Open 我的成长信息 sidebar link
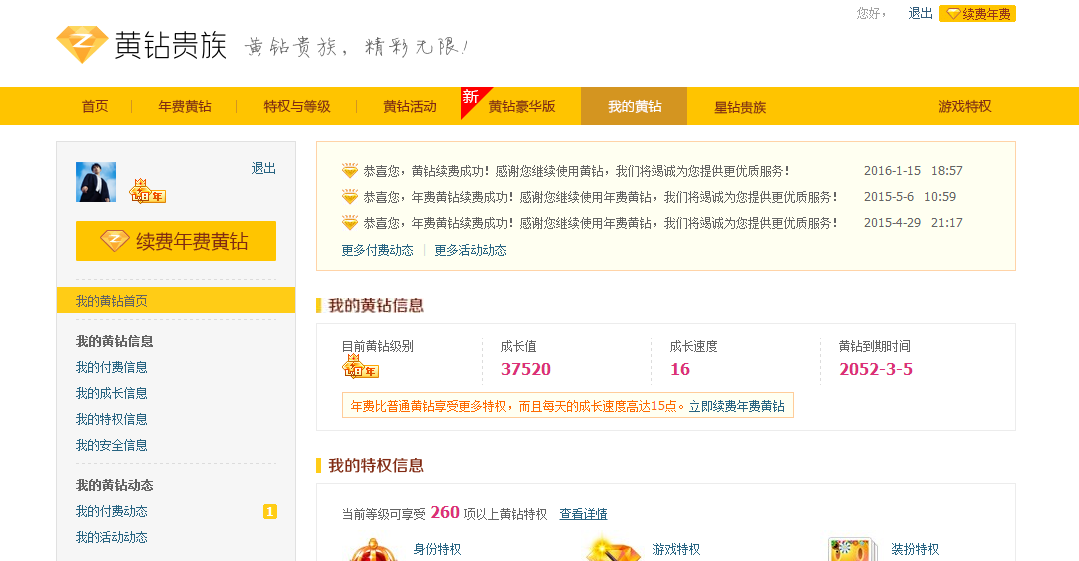Viewport: 1079px width, 561px height. [111, 393]
